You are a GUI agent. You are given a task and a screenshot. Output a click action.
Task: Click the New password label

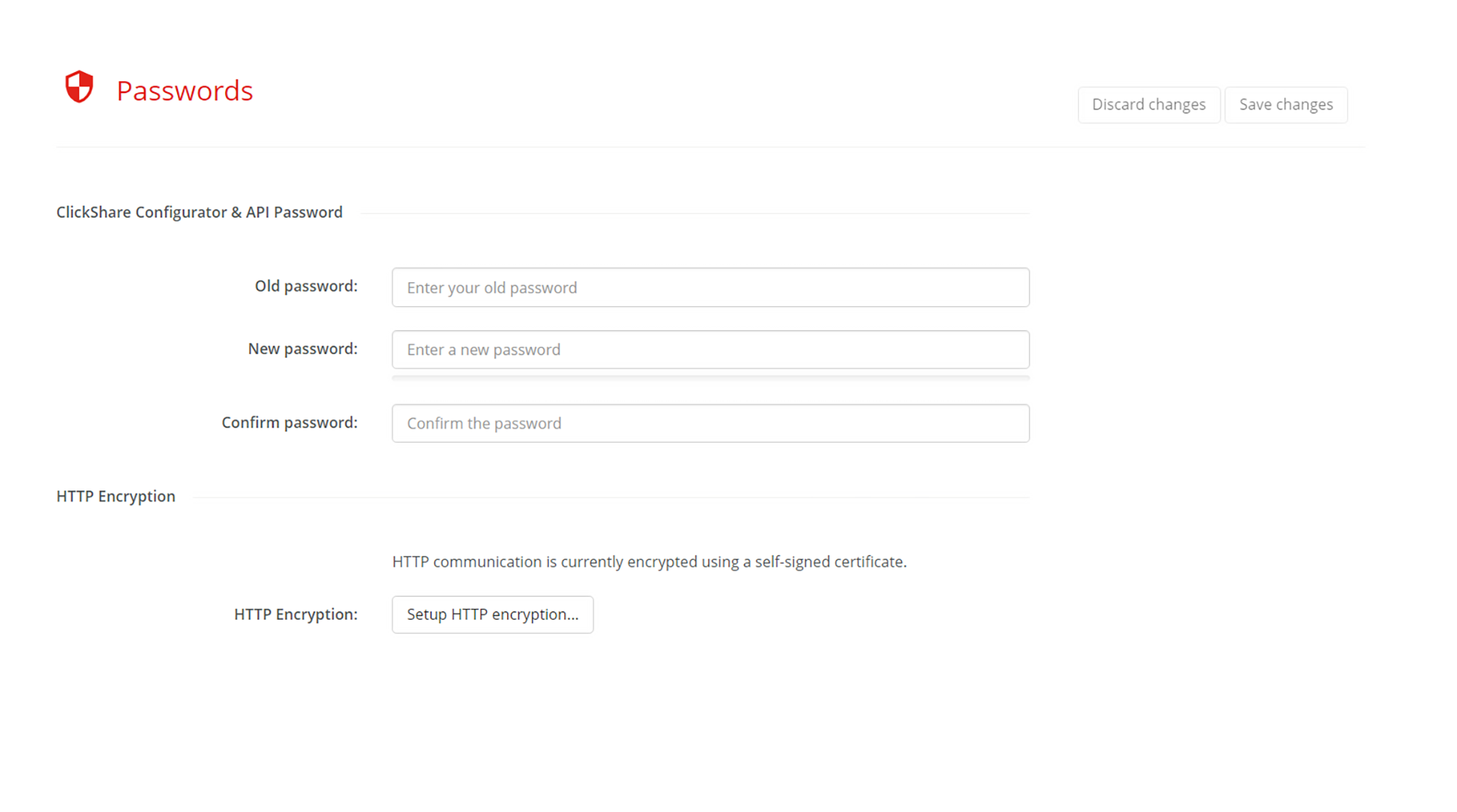303,348
